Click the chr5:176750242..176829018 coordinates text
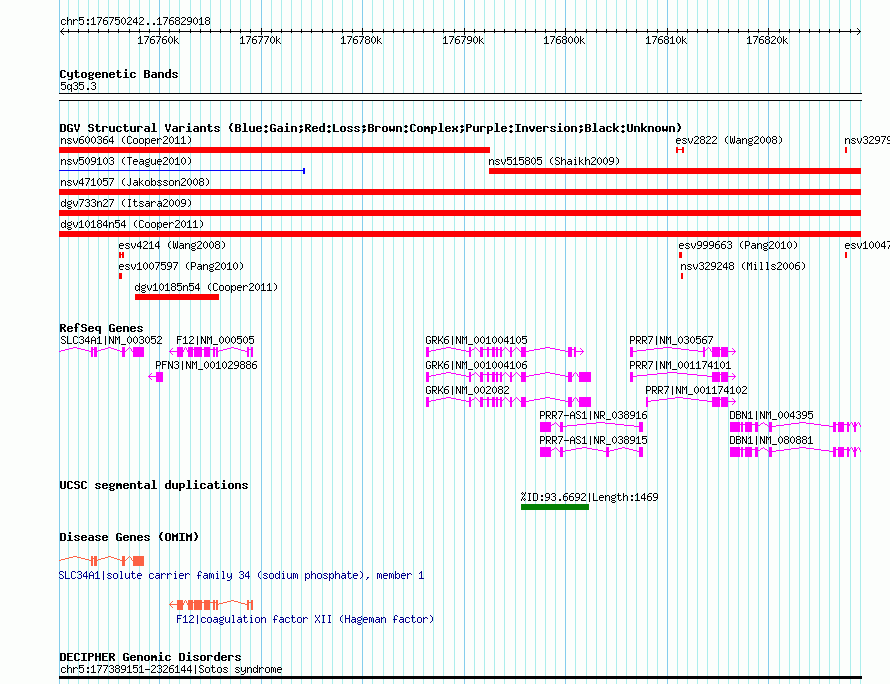890x684 pixels. tap(135, 22)
